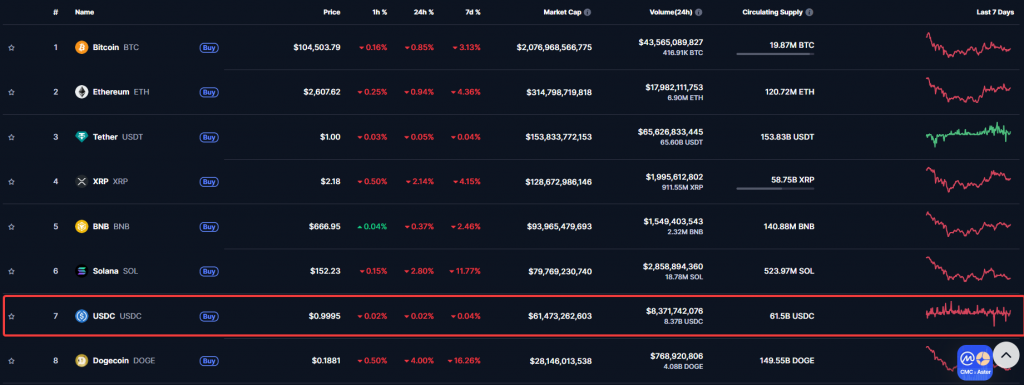The width and height of the screenshot is (1024, 385).
Task: Open Dogecoin DOGE name link
Action: (124, 360)
